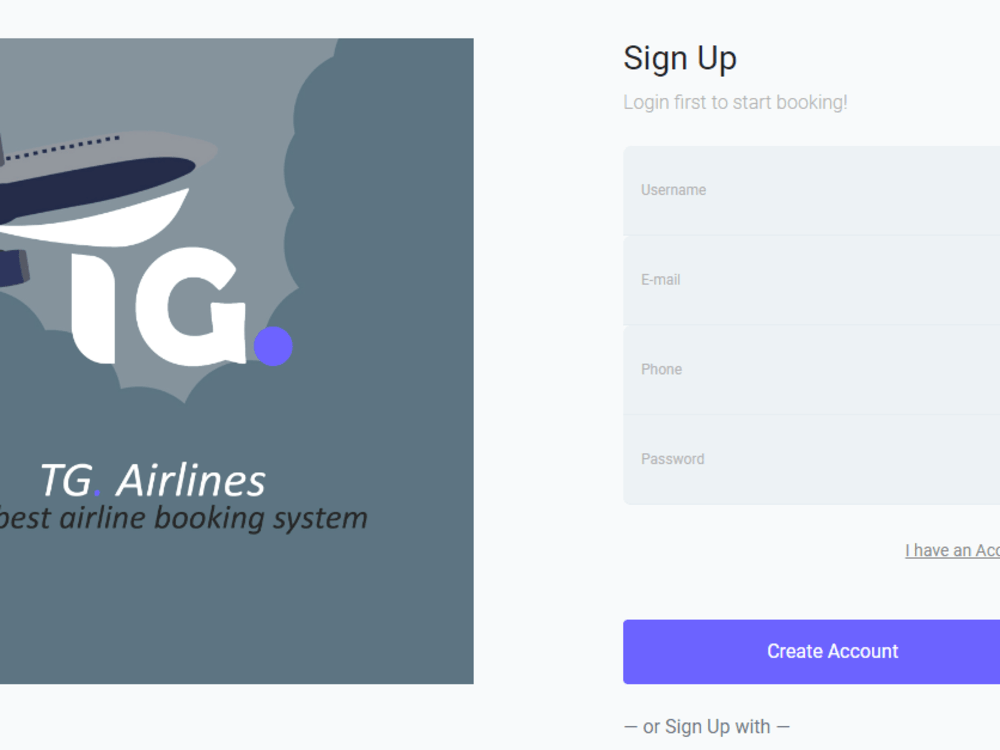Click the "TG. Airlines" banner title
Viewport: 1000px width, 750px height.
(x=152, y=480)
